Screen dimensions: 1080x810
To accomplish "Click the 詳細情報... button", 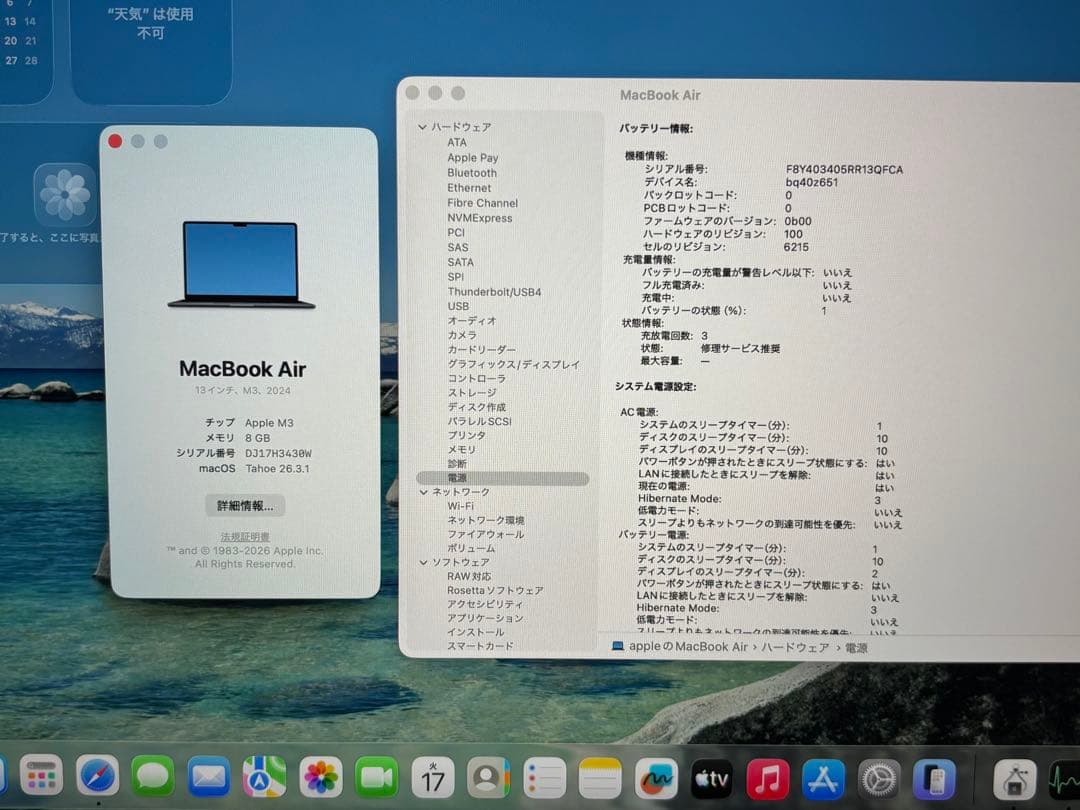I will click(245, 506).
